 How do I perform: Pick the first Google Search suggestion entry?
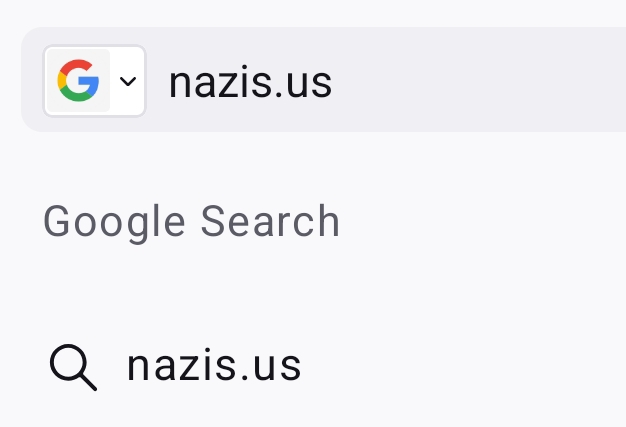[x=214, y=367]
